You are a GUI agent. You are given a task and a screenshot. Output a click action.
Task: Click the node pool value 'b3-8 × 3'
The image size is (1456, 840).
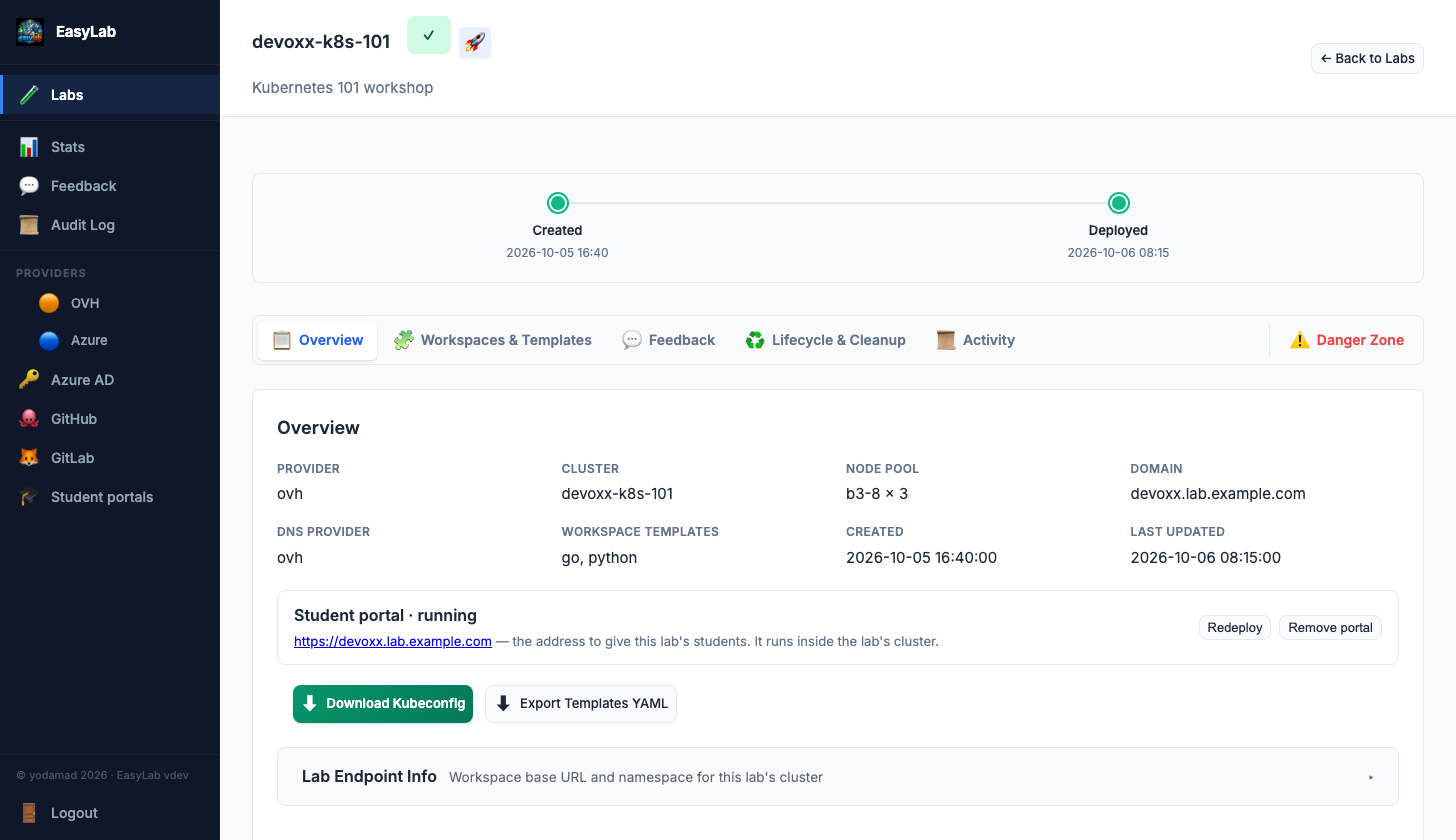877,494
